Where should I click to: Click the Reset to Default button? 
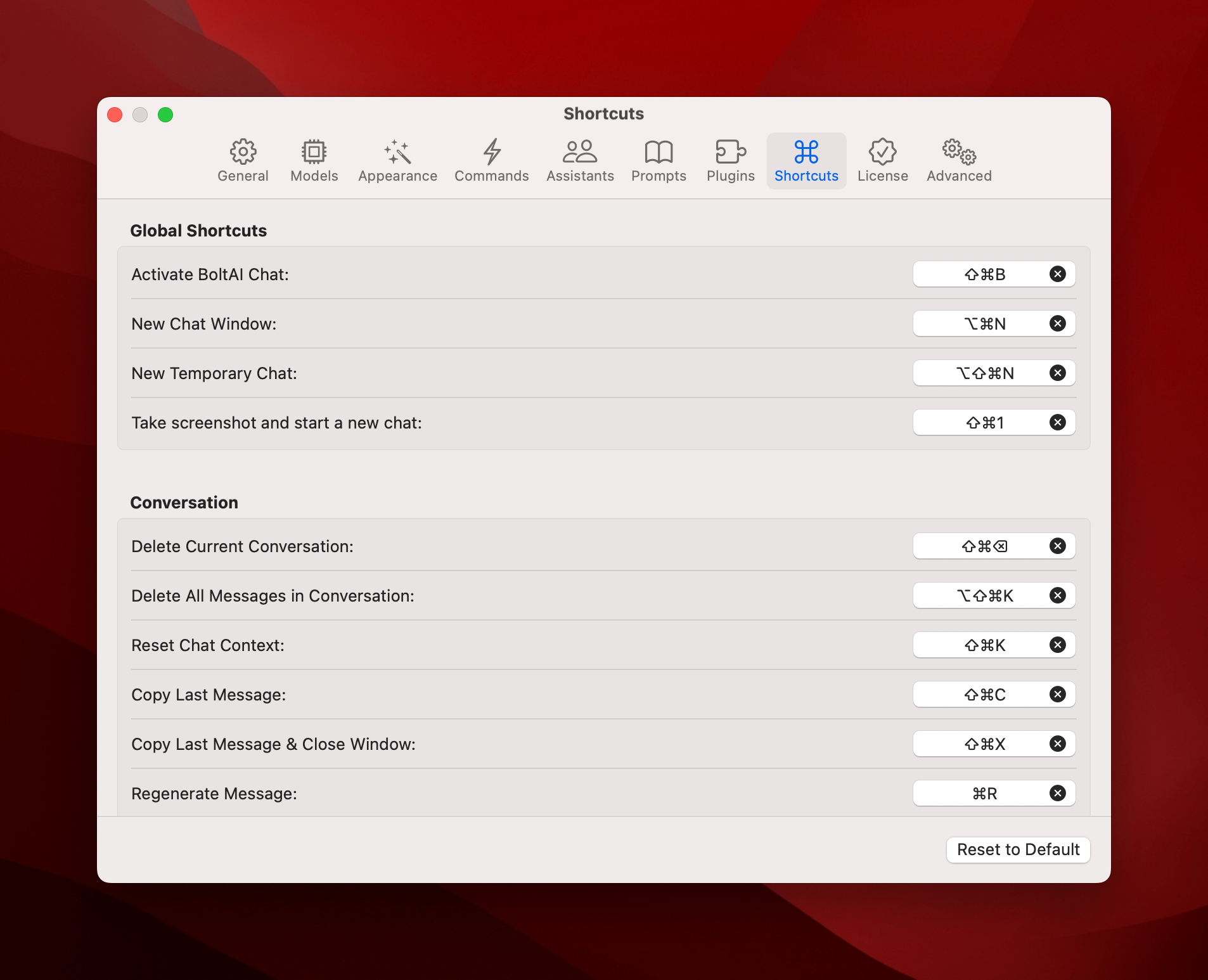coord(1018,849)
